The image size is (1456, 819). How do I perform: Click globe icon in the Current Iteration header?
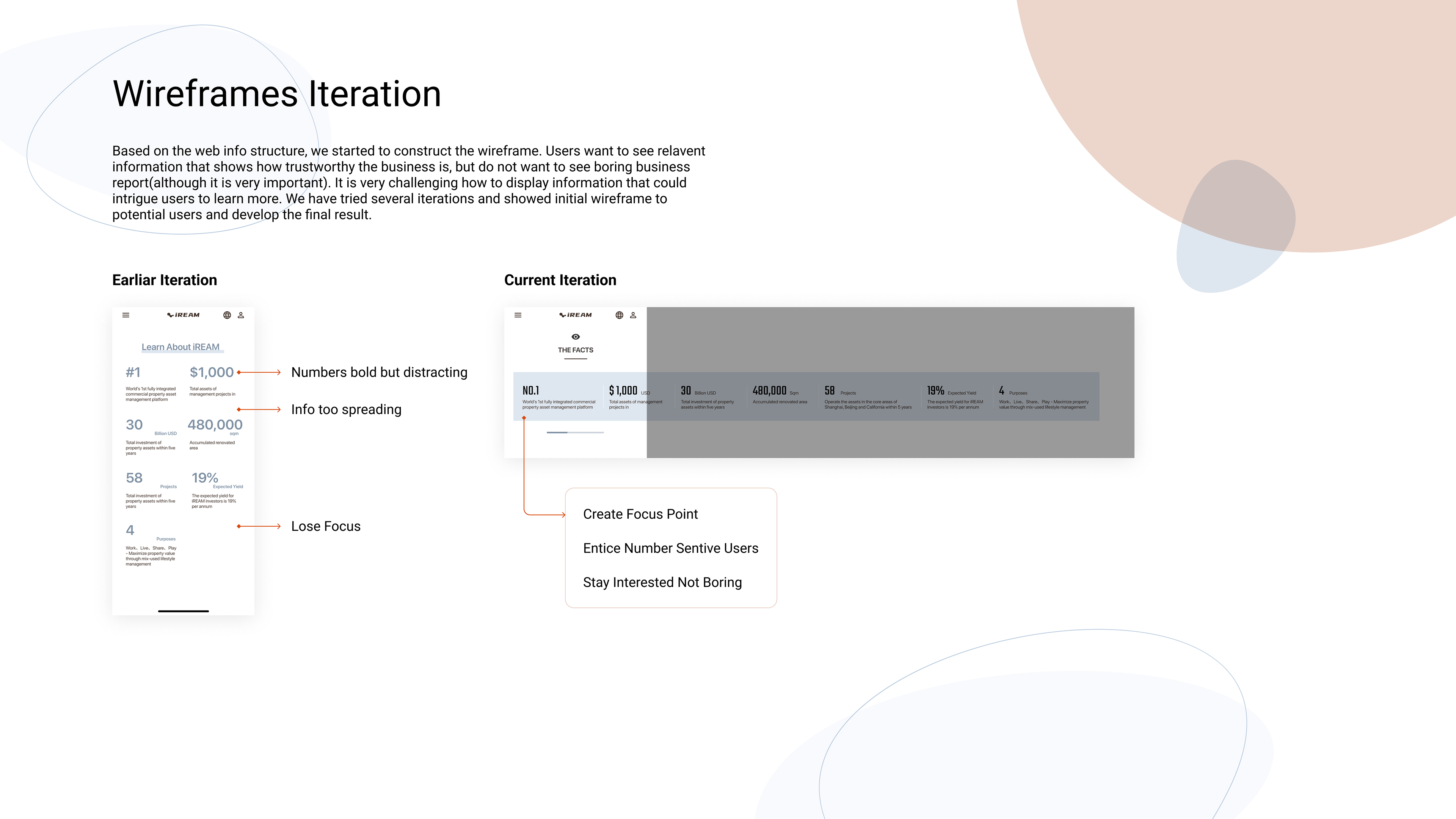[619, 315]
